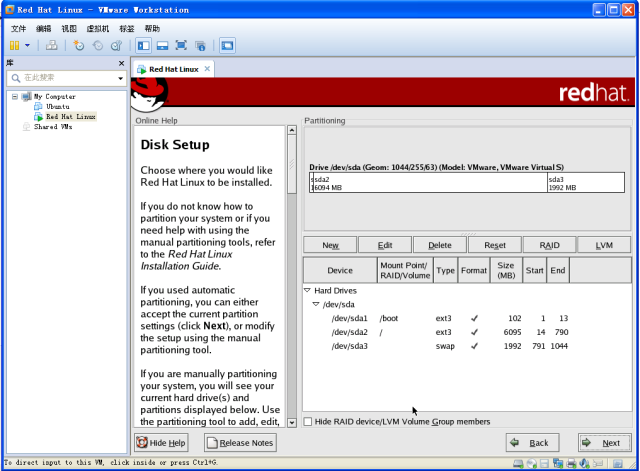640x471 pixels.
Task: Click Send Ctrl+Alt+Del toolbar icon
Action: 51,45
